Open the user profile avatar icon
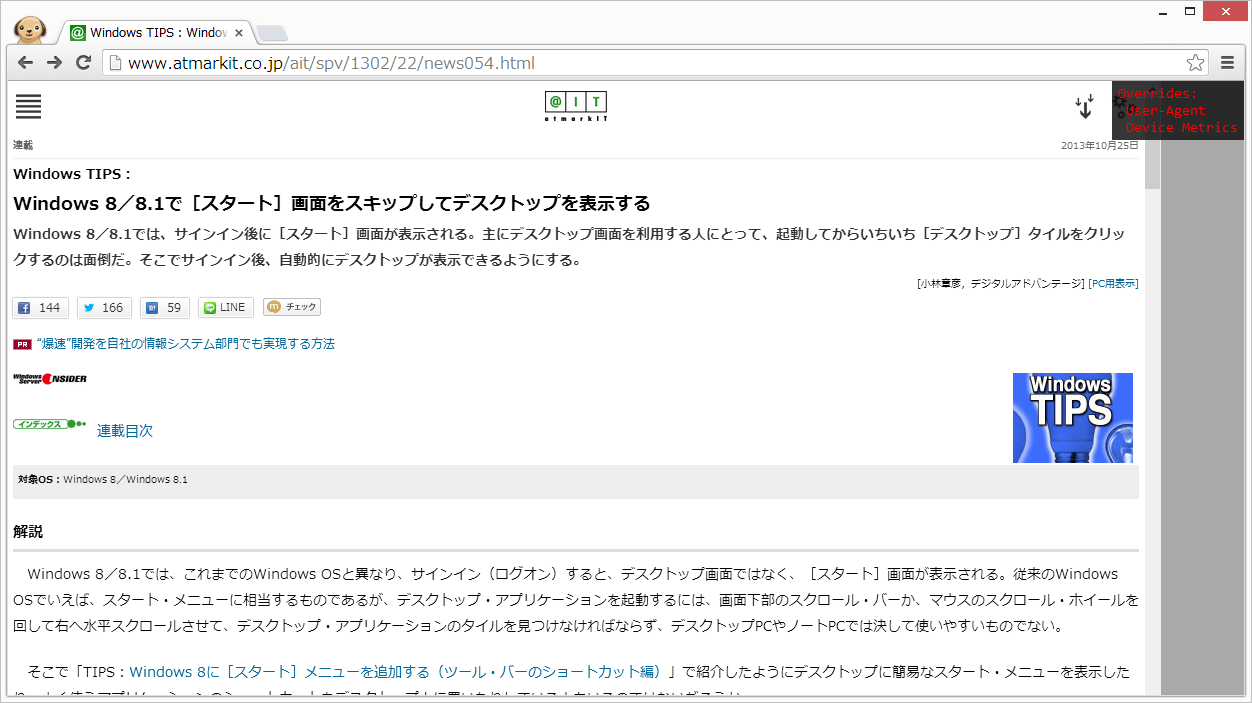1252x703 pixels. pyautogui.click(x=30, y=29)
